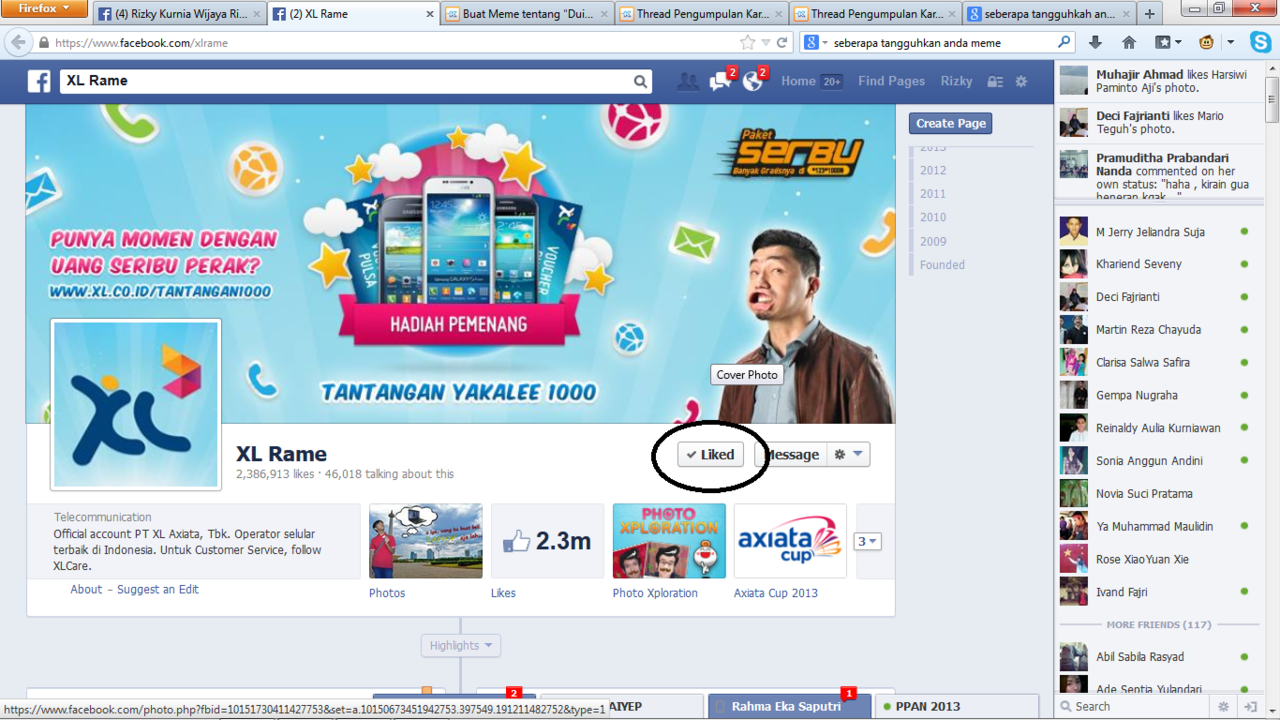Jump to 2009 on timeline
This screenshot has height=720, width=1280.
933,241
